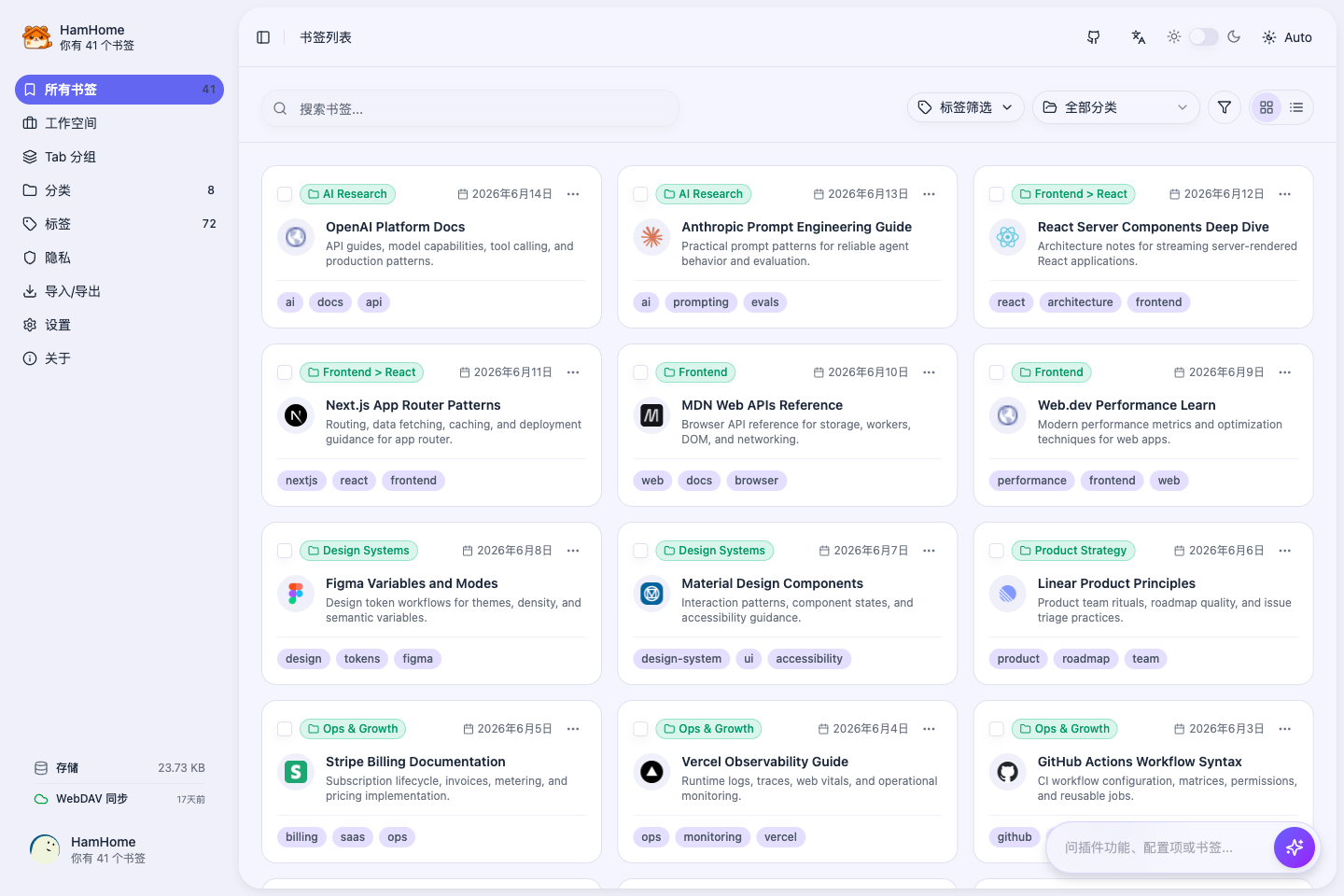Screen dimensions: 1344x896
Task: Open the 全部分类 category dropdown
Action: click(1116, 107)
